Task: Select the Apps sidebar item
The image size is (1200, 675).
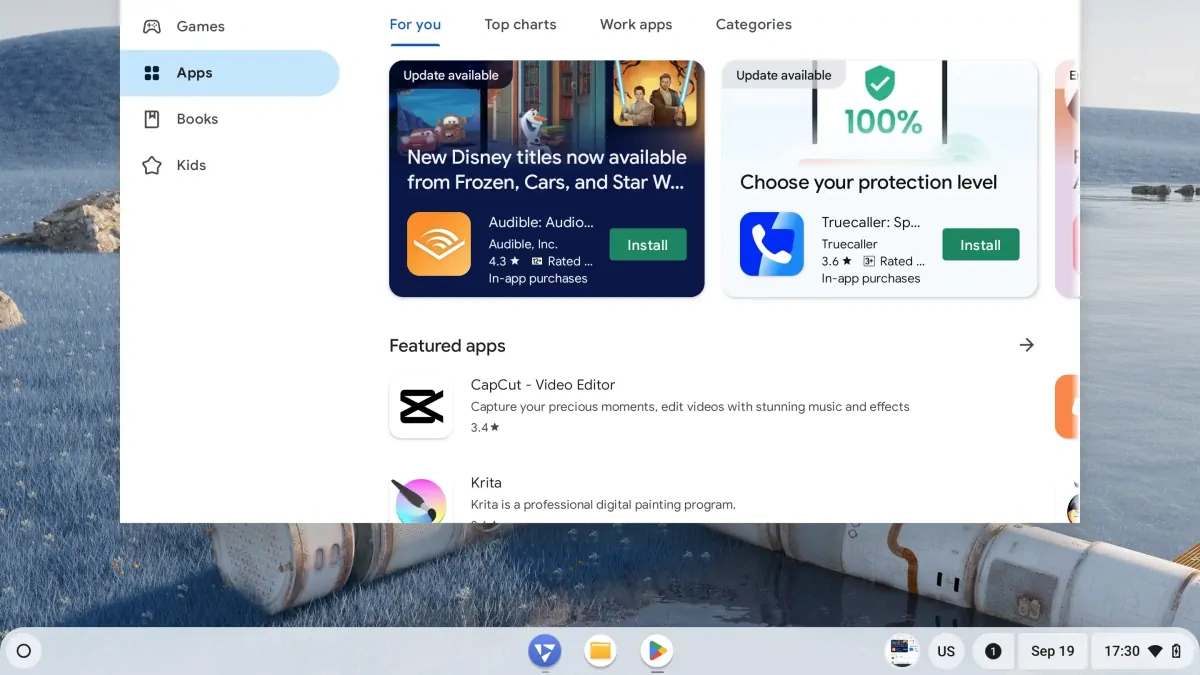Action: 229,73
